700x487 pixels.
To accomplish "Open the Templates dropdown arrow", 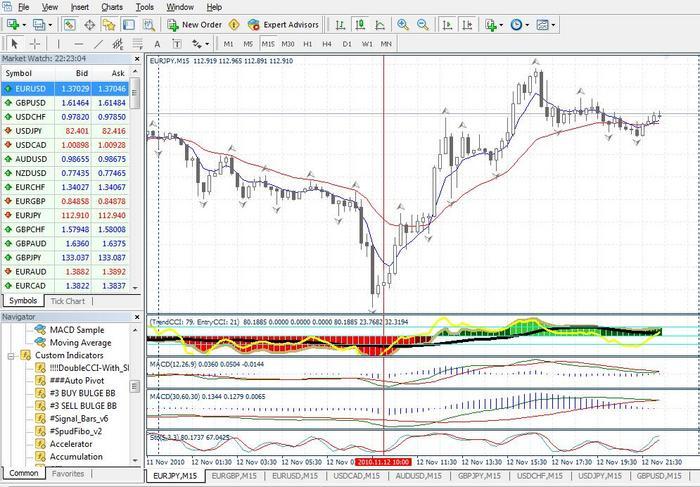I will coord(553,25).
